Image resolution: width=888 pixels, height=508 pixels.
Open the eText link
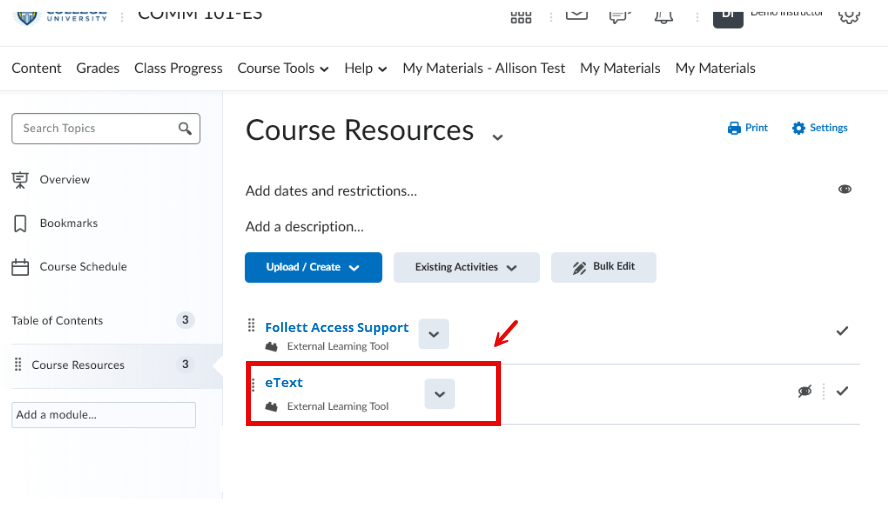[x=284, y=382]
